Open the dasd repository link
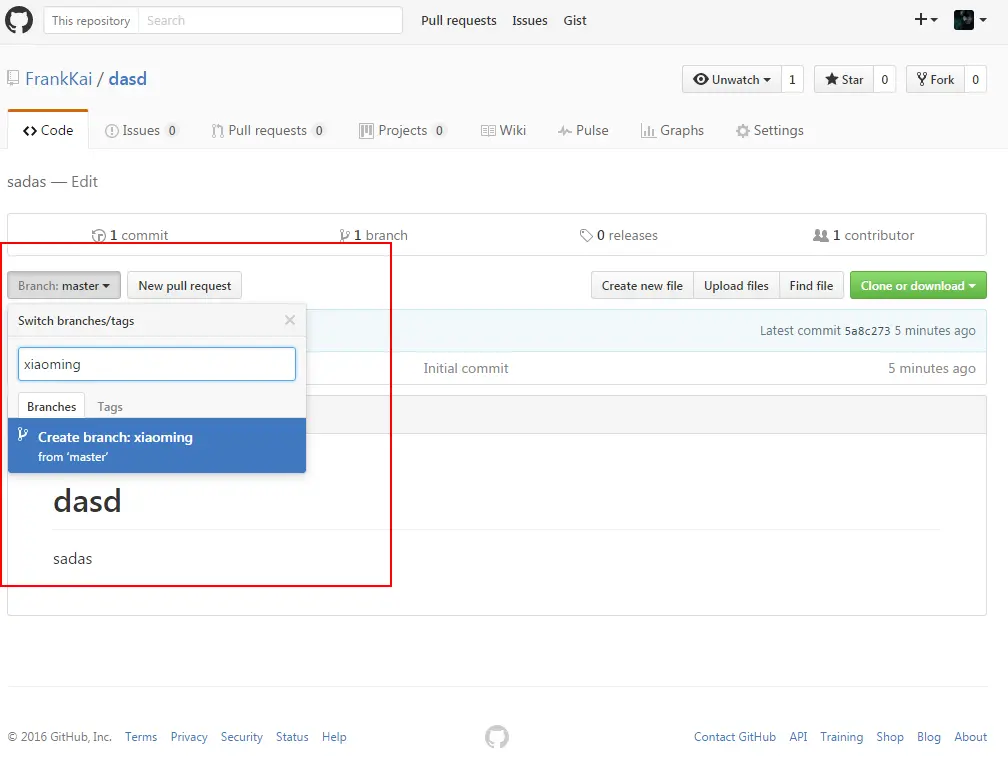Viewport: 1008px width, 764px height. tap(127, 79)
